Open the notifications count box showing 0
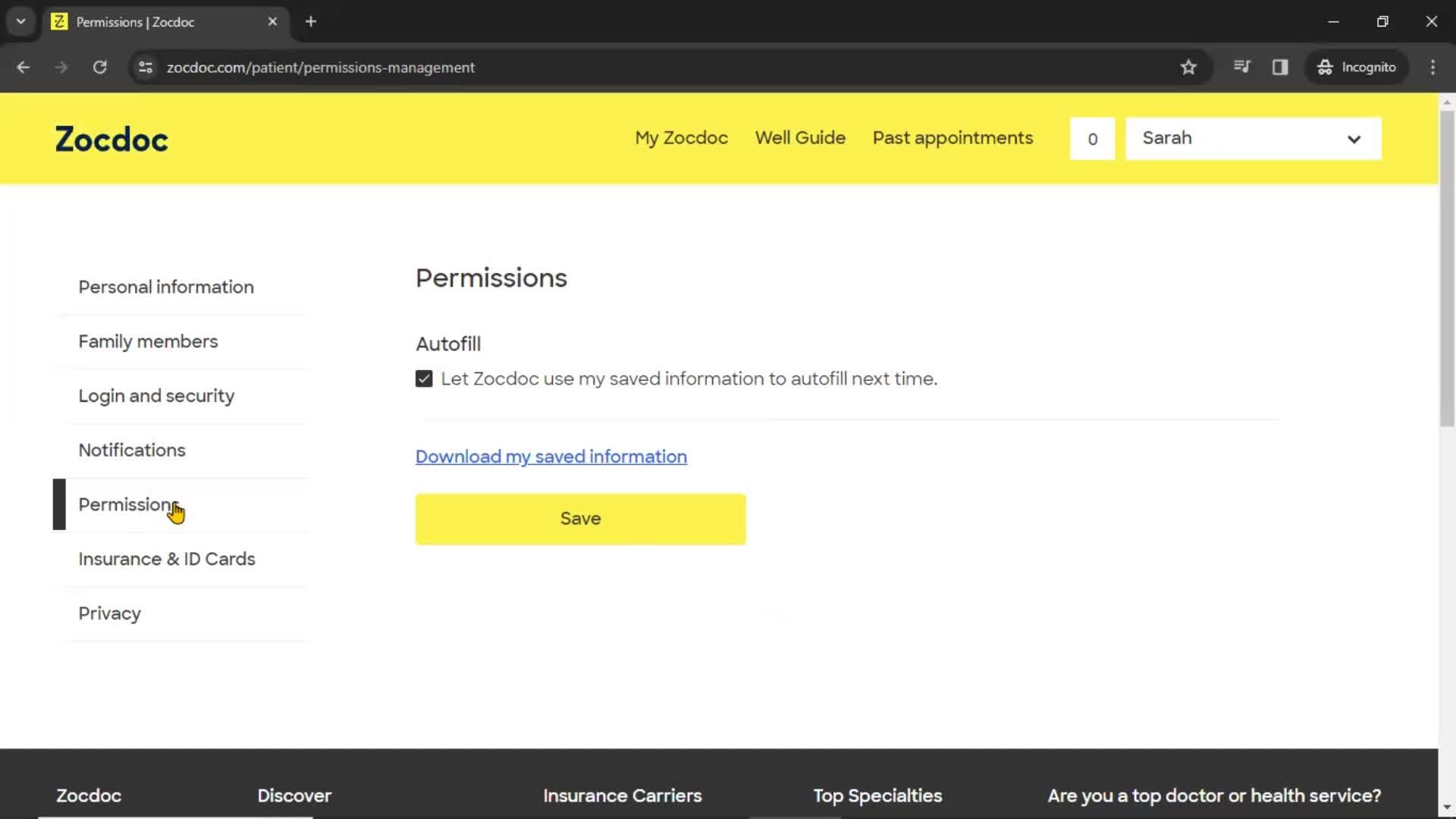1456x819 pixels. tap(1092, 139)
